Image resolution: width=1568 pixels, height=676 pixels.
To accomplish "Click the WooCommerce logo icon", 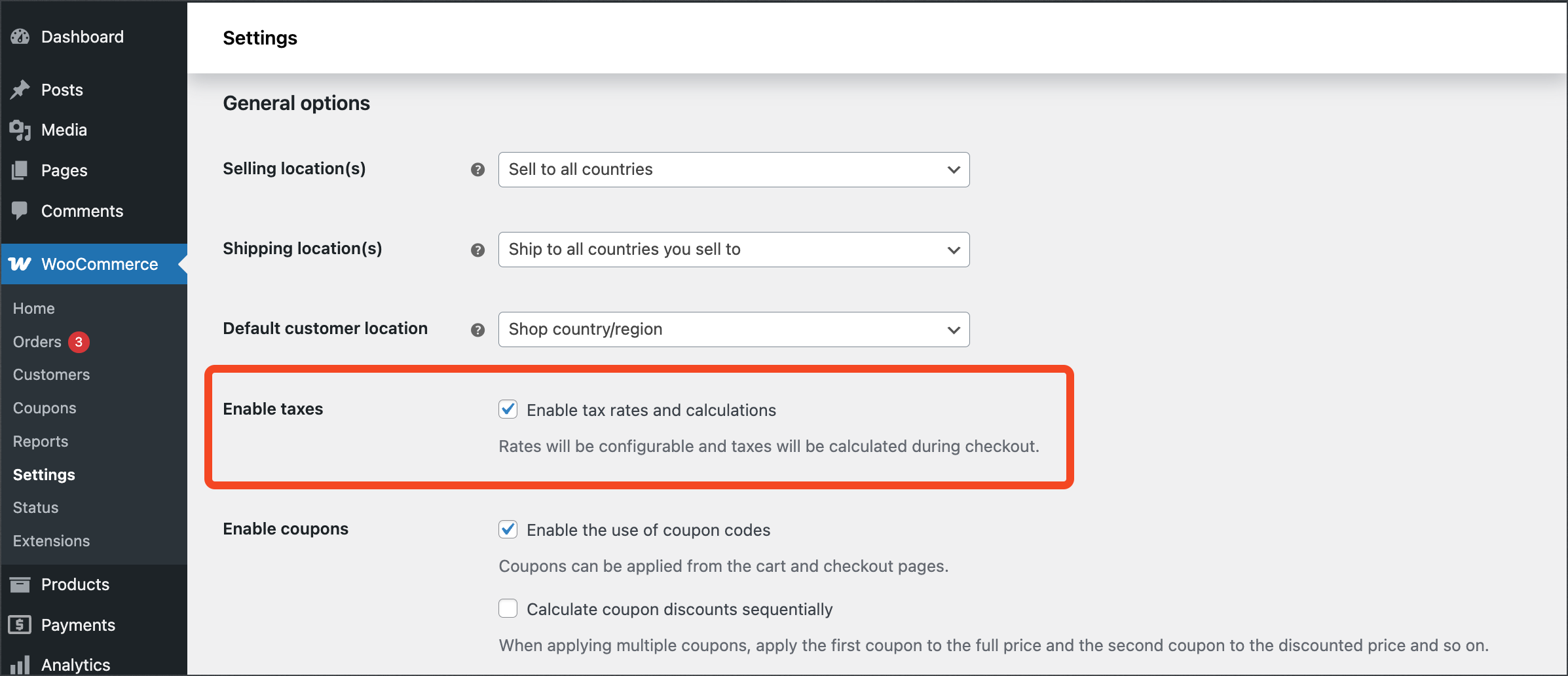I will [x=20, y=264].
